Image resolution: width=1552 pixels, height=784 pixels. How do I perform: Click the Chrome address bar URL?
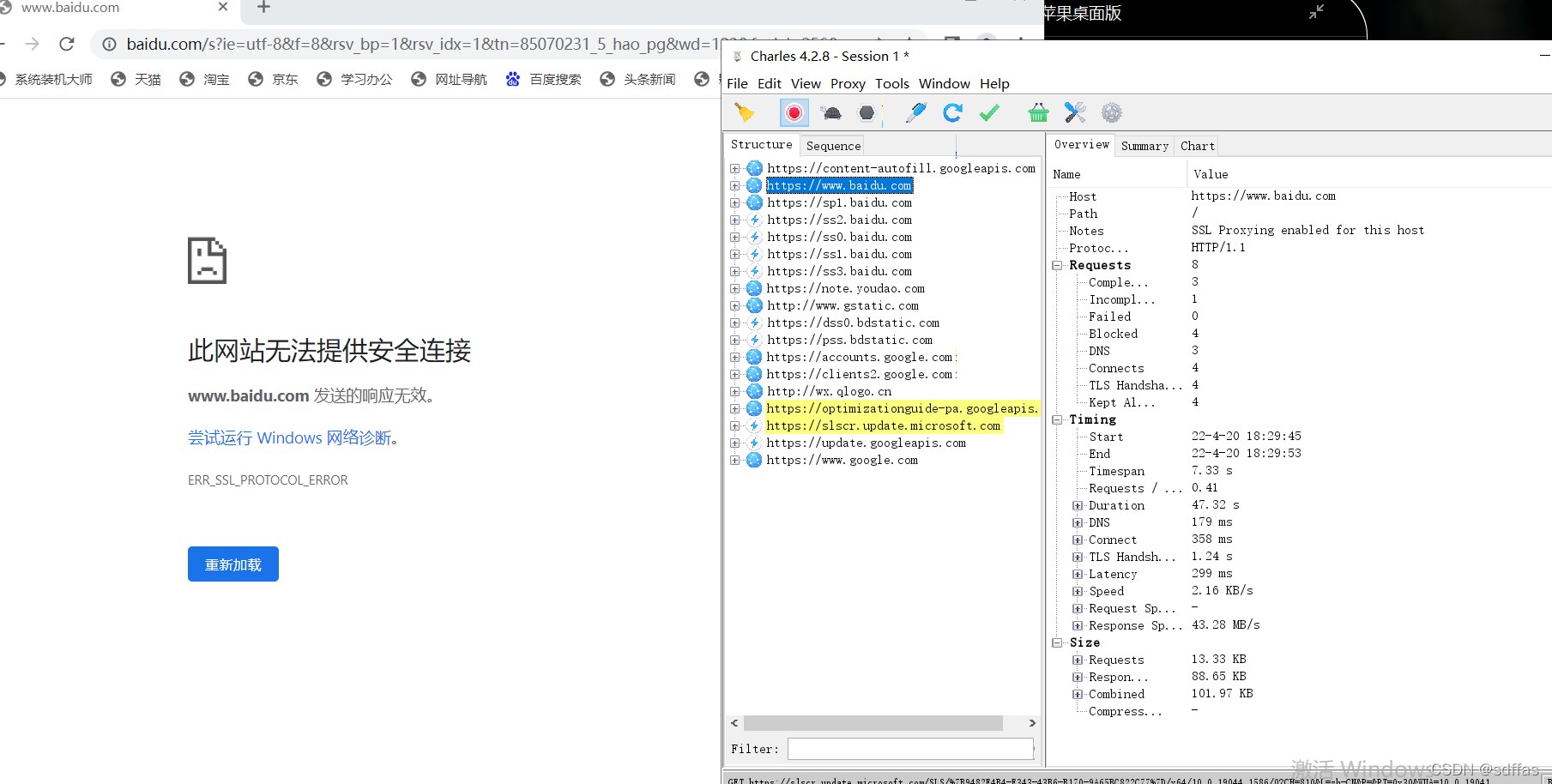pyautogui.click(x=425, y=44)
